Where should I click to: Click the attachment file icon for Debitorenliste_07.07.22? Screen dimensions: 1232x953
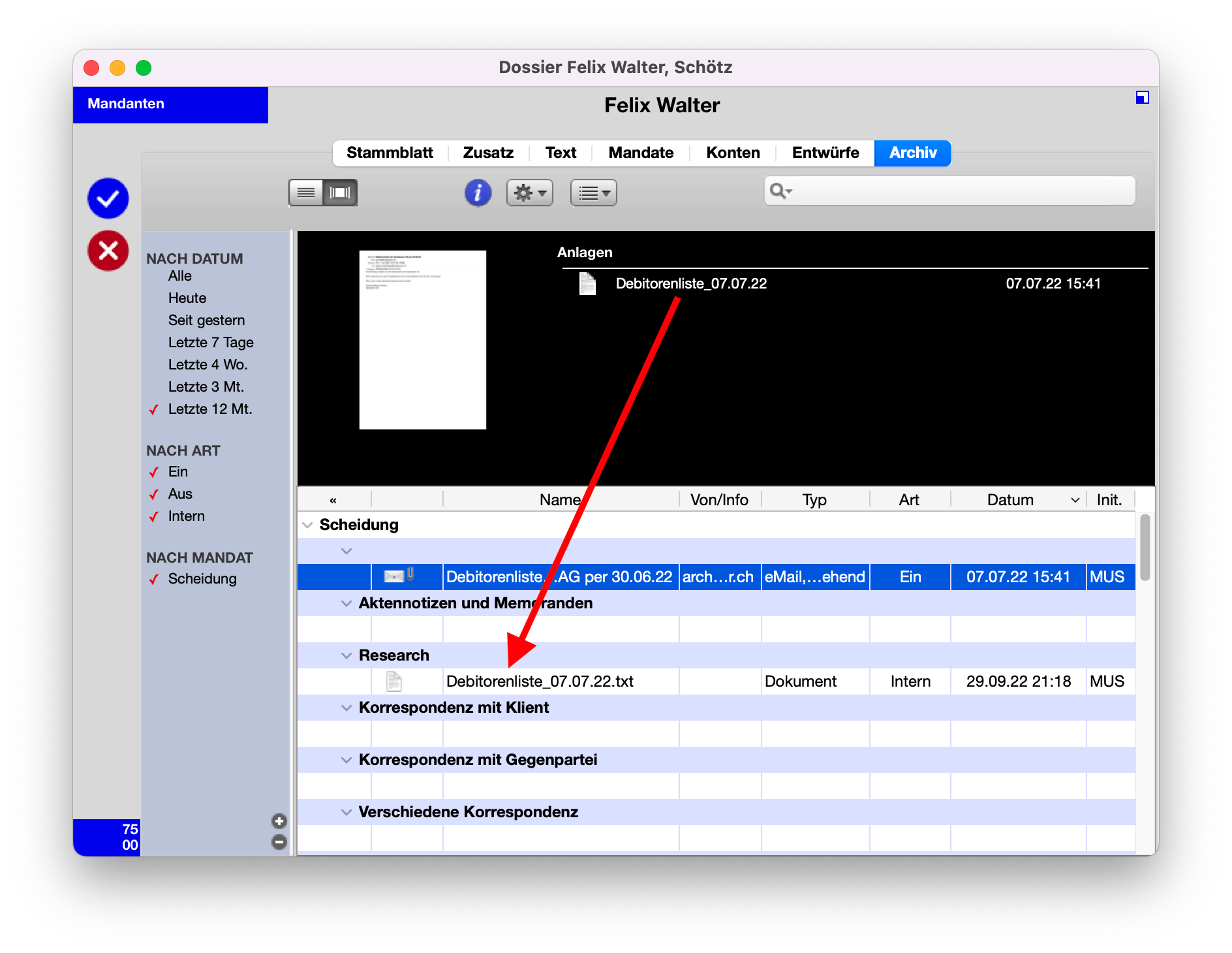[587, 284]
